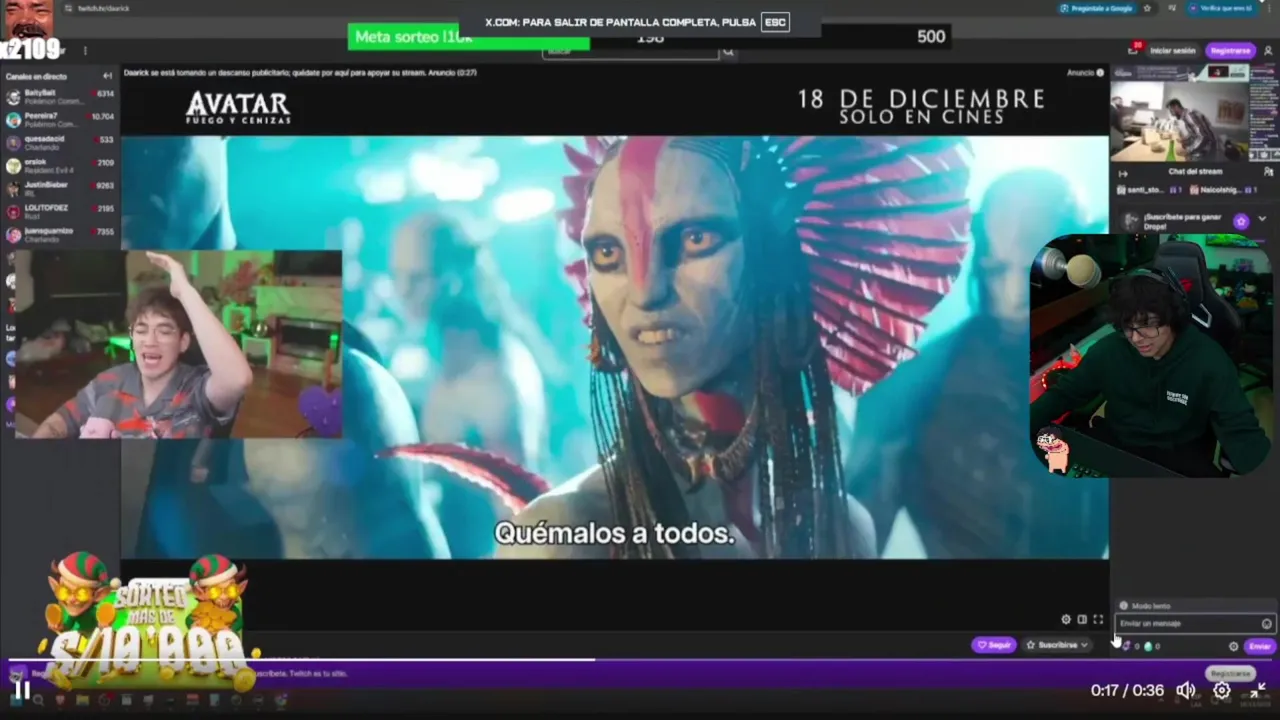Open Twitch player settings gear
Screen dimensions: 1280x720
[1066, 619]
